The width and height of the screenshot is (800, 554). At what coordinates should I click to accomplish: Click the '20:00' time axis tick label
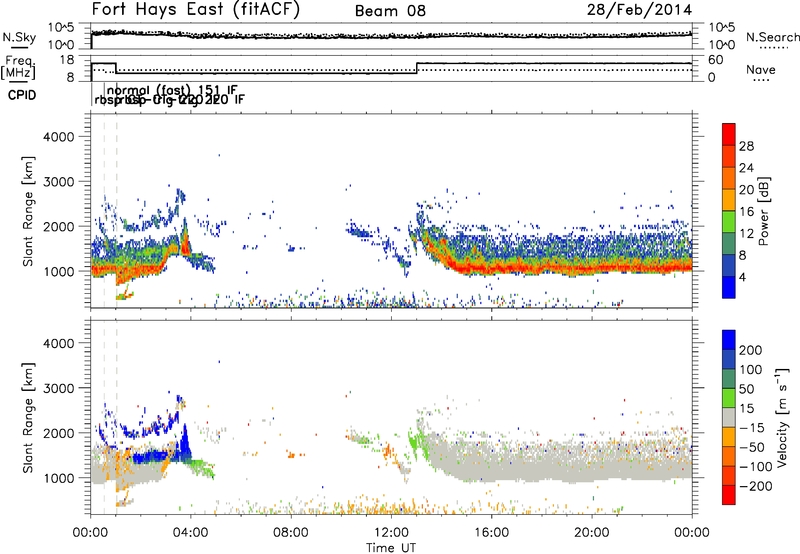592,533
